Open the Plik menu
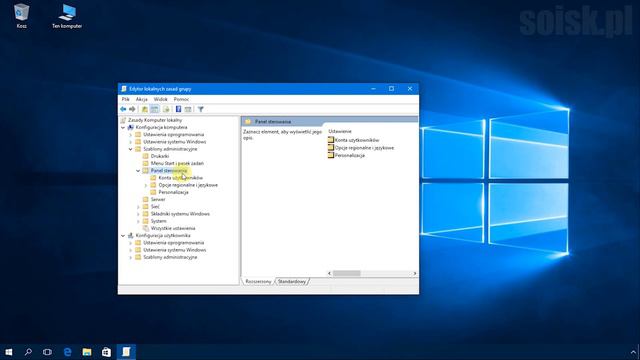Screen dimensions: 640x360 (x=126, y=99)
